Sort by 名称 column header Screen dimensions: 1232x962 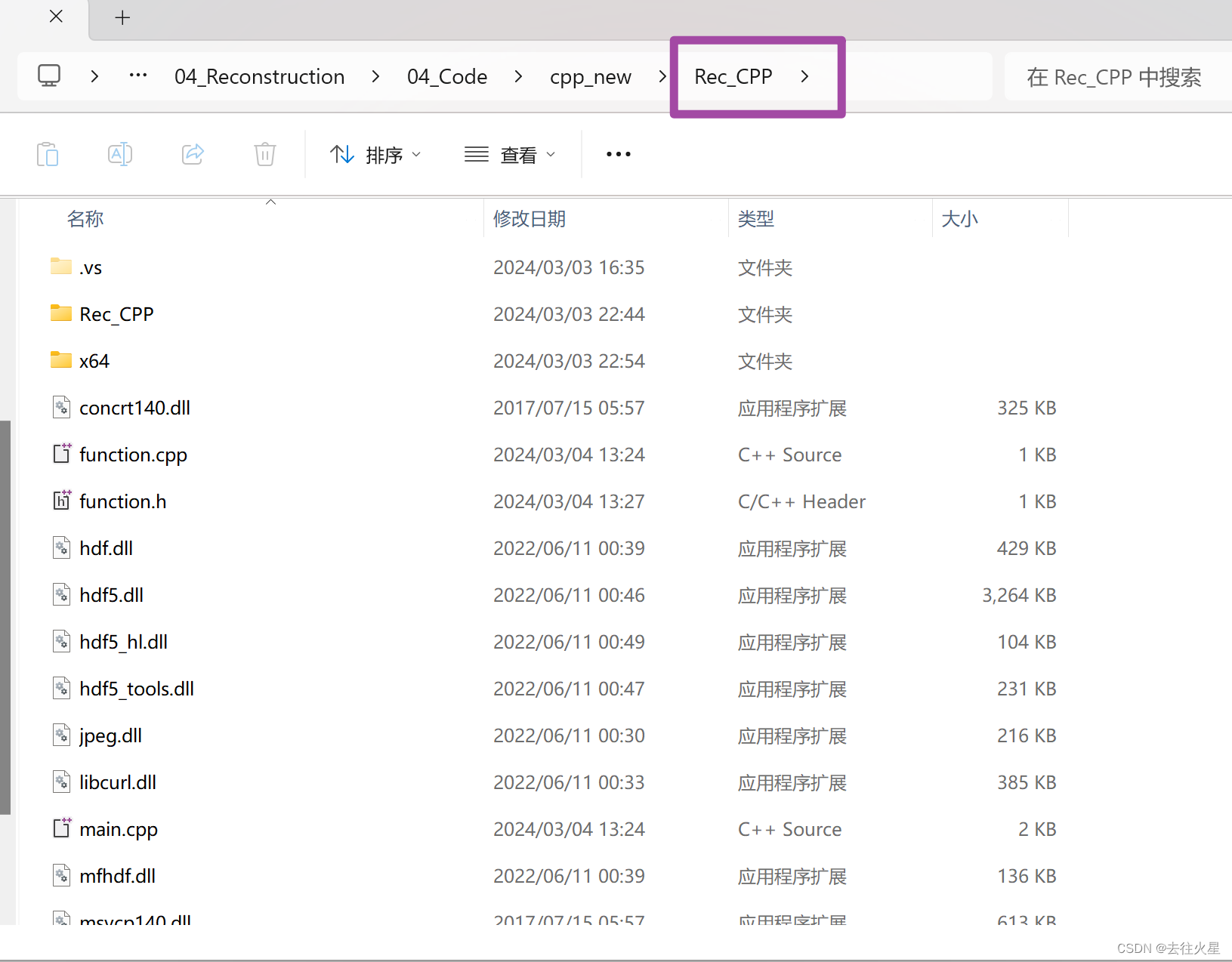[85, 219]
